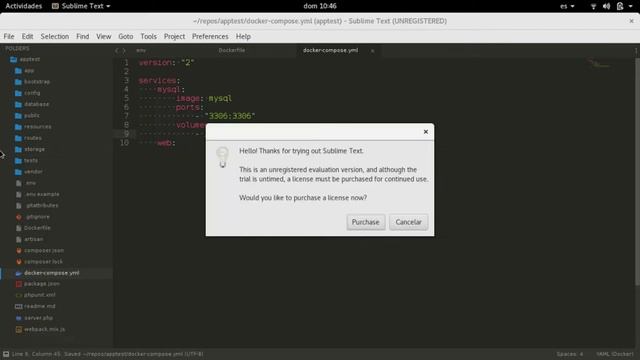
Task: Click the next tab arrow
Action: (124, 51)
